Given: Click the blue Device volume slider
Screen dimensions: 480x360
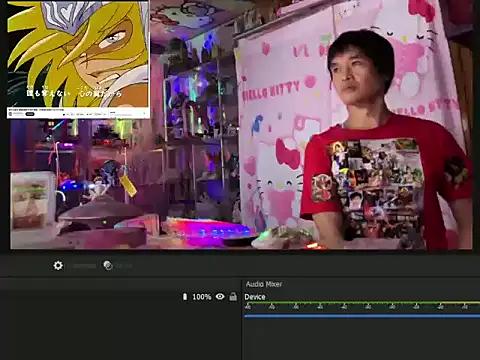Looking at the screenshot, I should (362, 316).
